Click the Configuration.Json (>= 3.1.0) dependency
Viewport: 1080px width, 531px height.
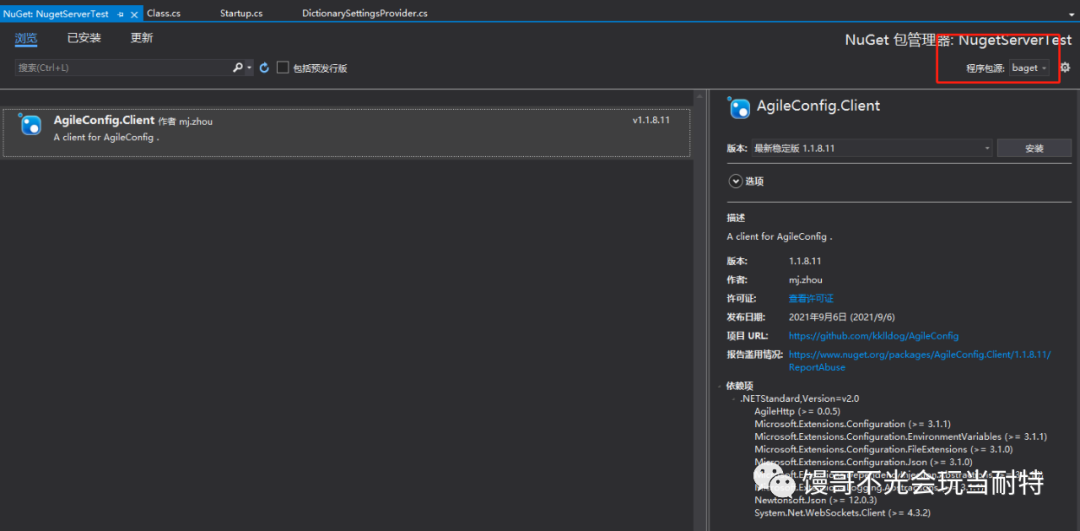[x=863, y=461]
